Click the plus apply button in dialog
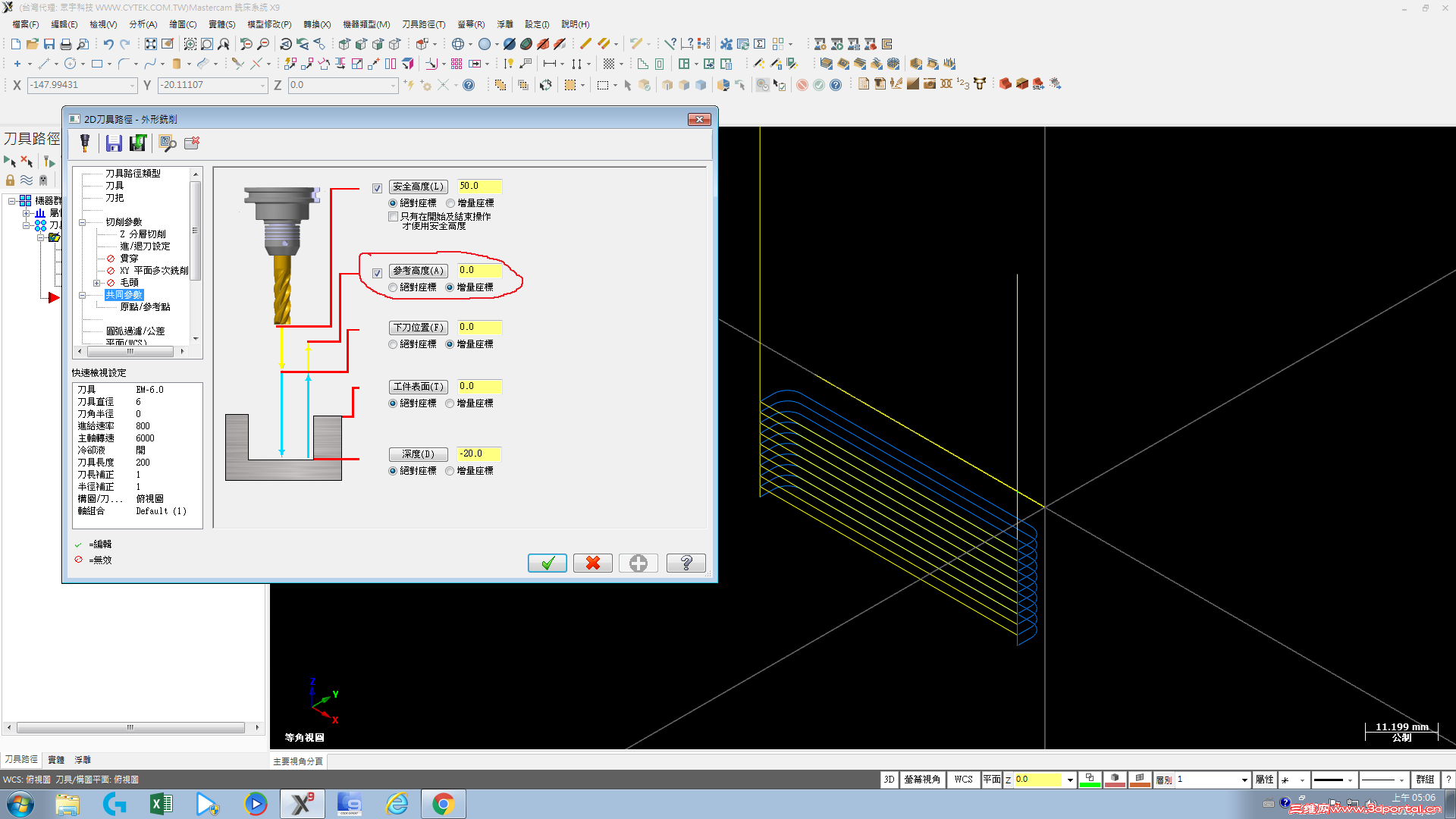The width and height of the screenshot is (1456, 819). [x=639, y=563]
